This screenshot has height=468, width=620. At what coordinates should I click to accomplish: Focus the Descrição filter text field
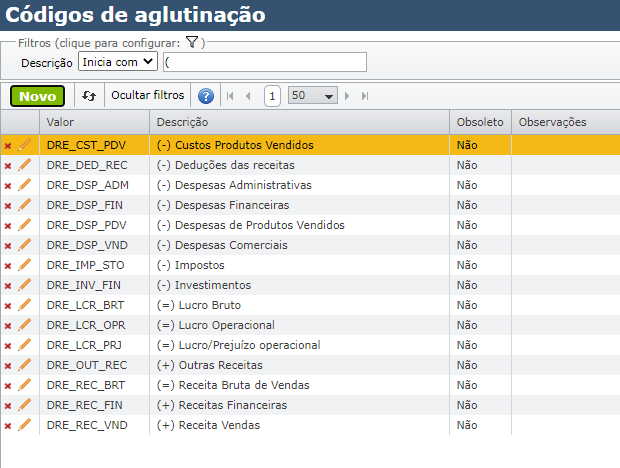pyautogui.click(x=265, y=62)
